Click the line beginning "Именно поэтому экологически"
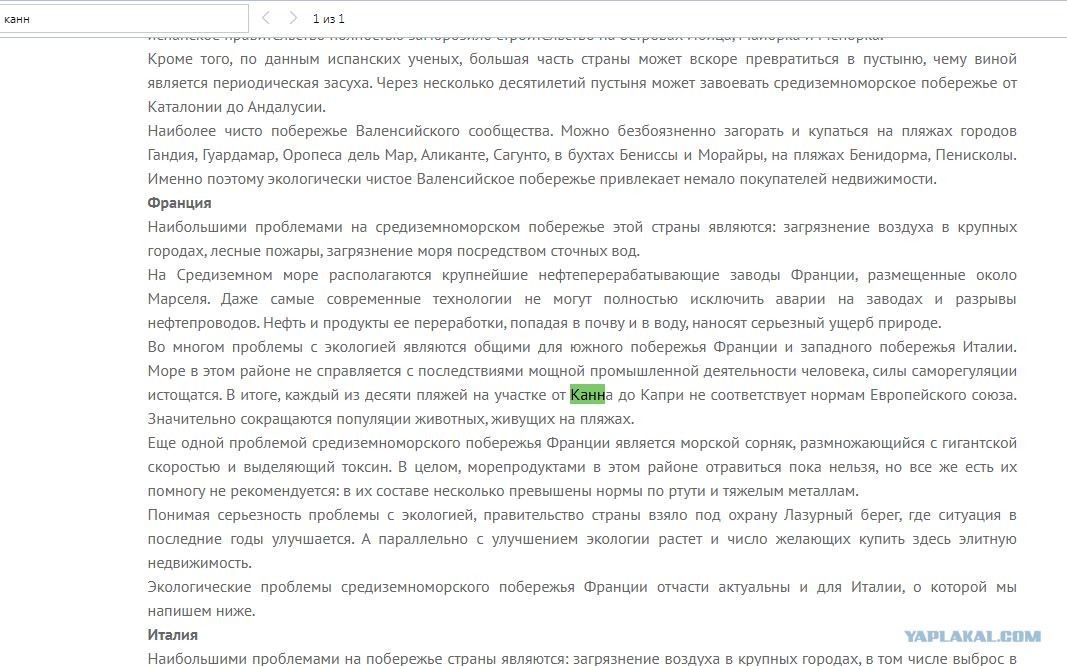Image resolution: width=1067 pixels, height=666 pixels. coord(542,179)
